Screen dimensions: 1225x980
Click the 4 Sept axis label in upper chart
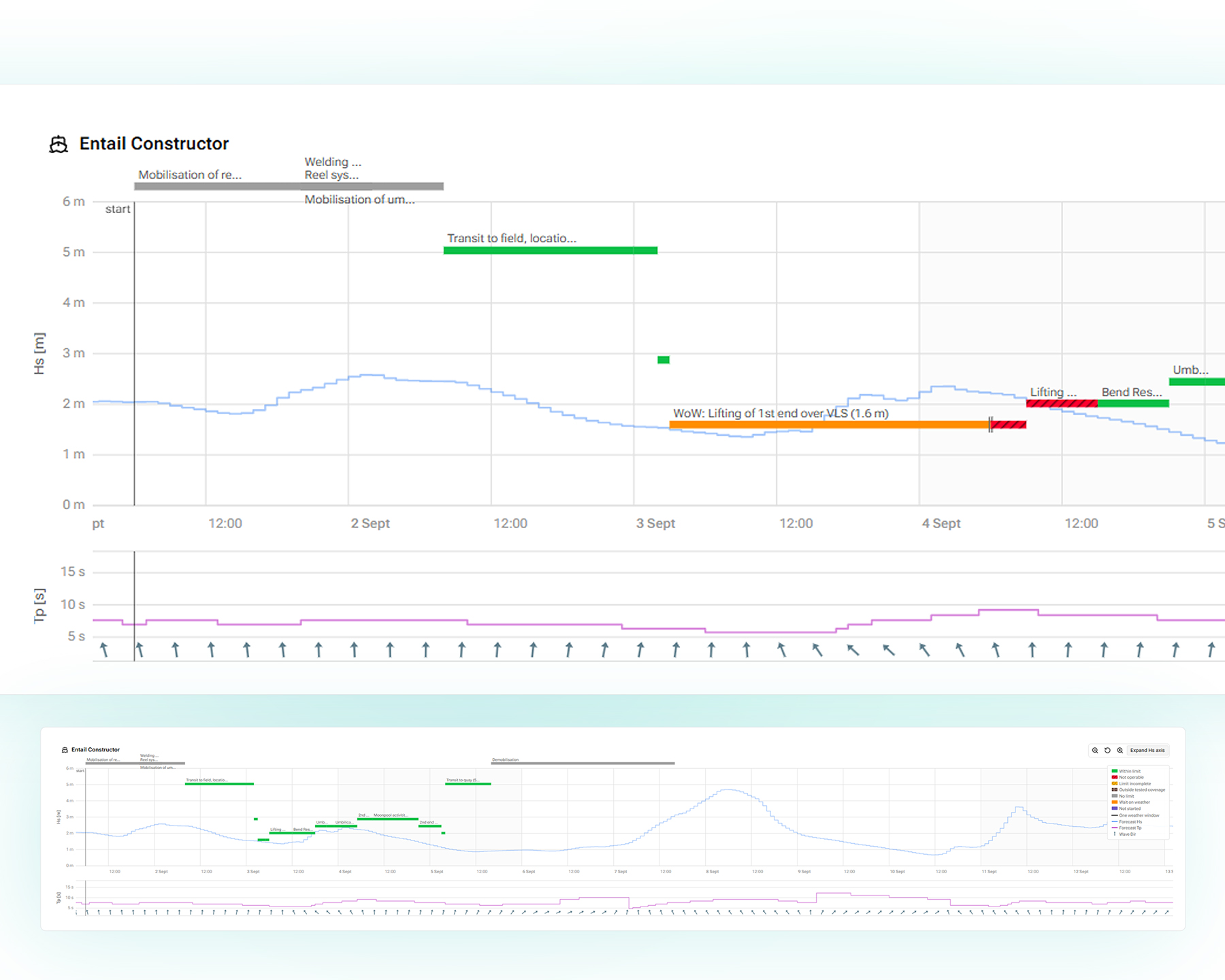(x=941, y=523)
